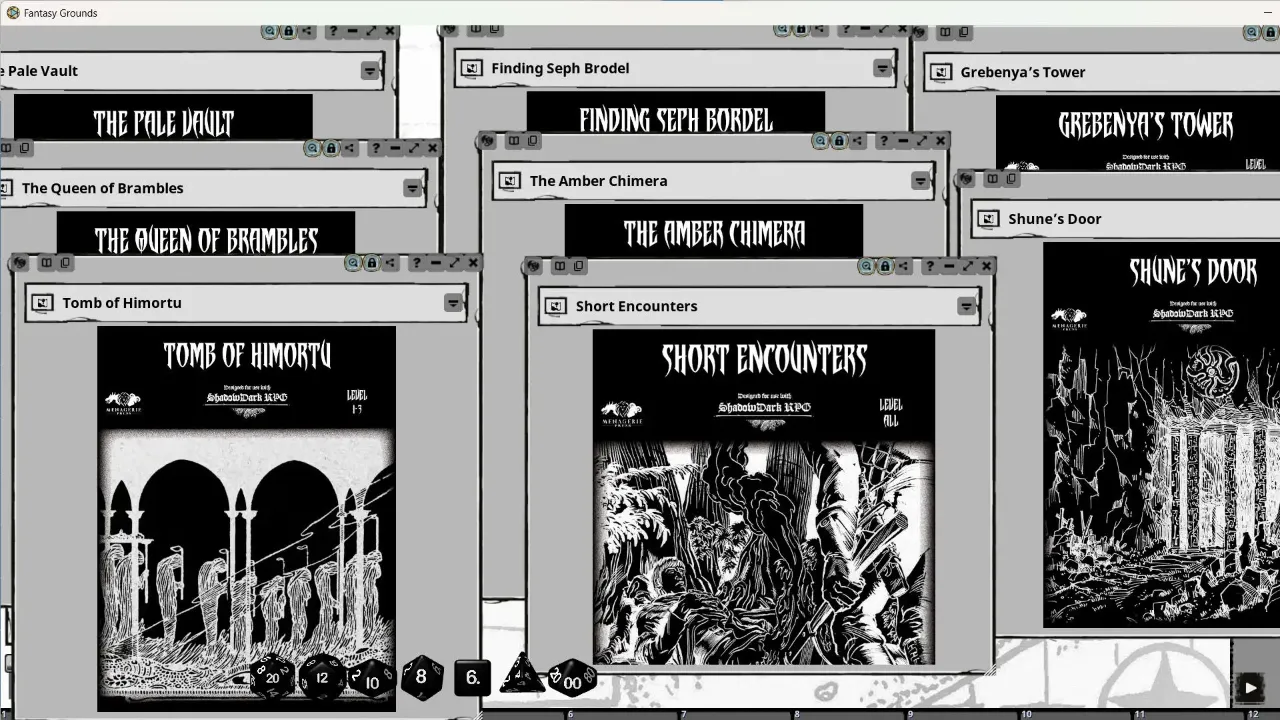Roll the percentile 00 die

coord(572,680)
